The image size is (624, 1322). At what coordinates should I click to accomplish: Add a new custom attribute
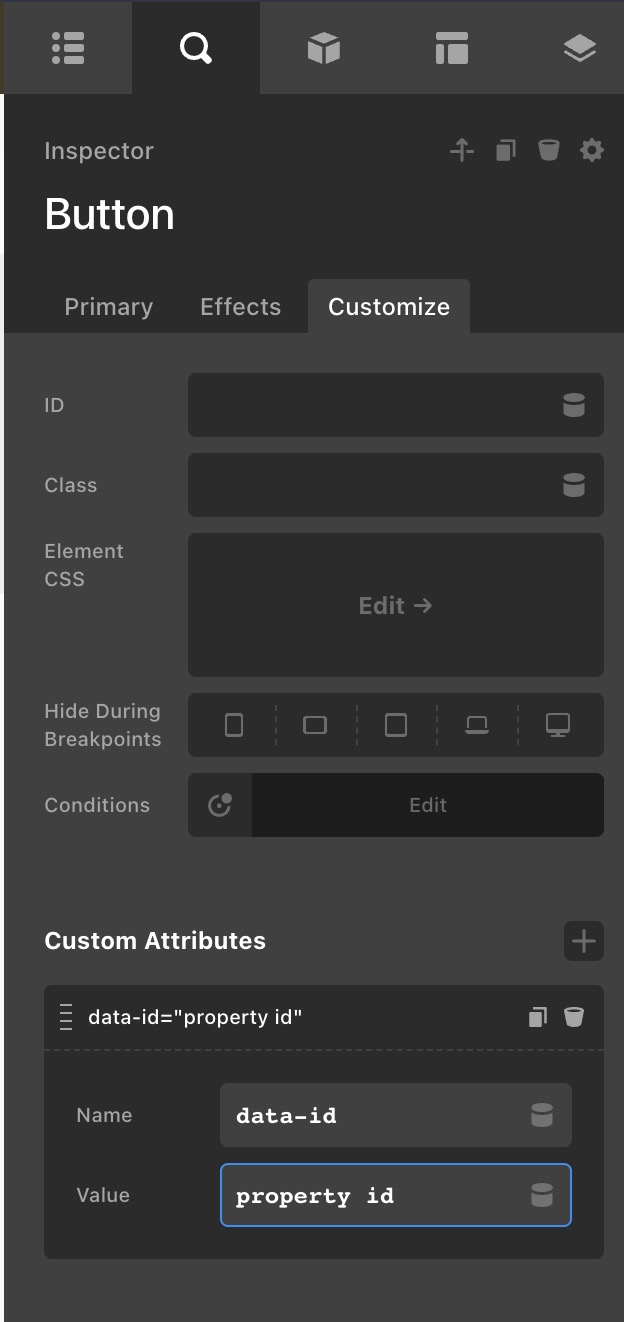tap(584, 941)
